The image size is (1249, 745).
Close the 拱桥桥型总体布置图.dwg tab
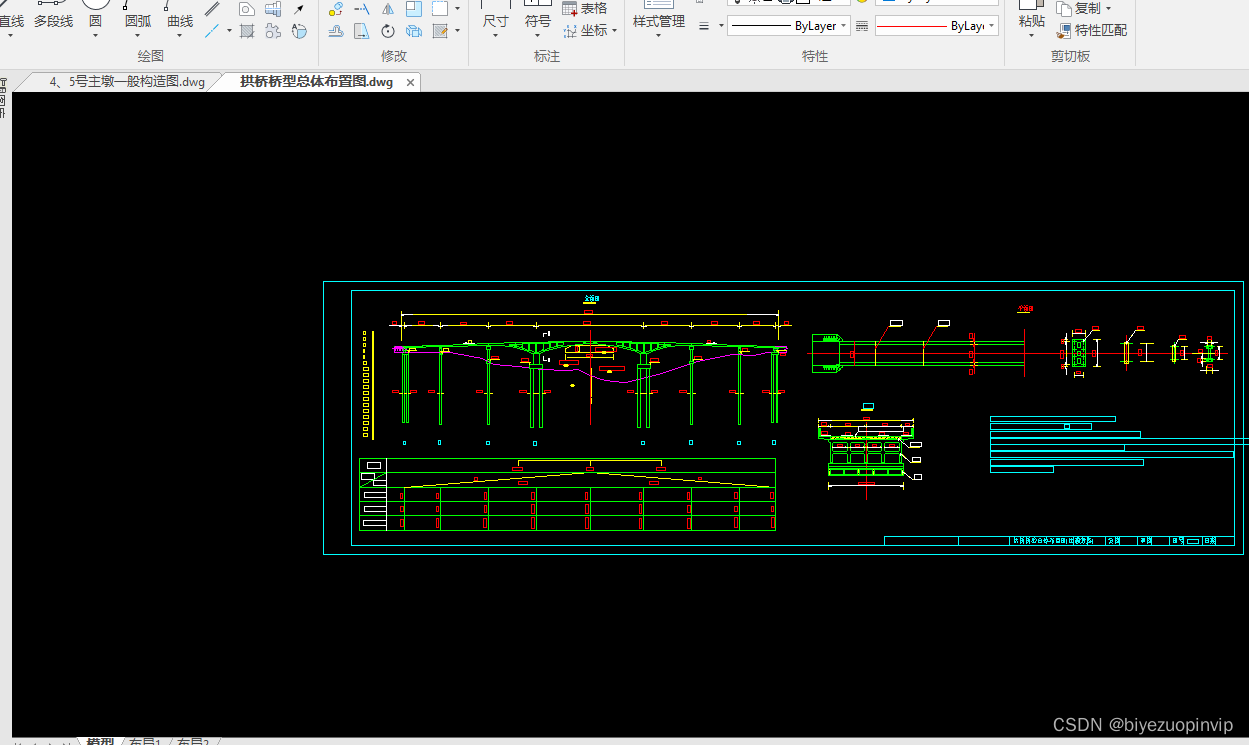[410, 83]
